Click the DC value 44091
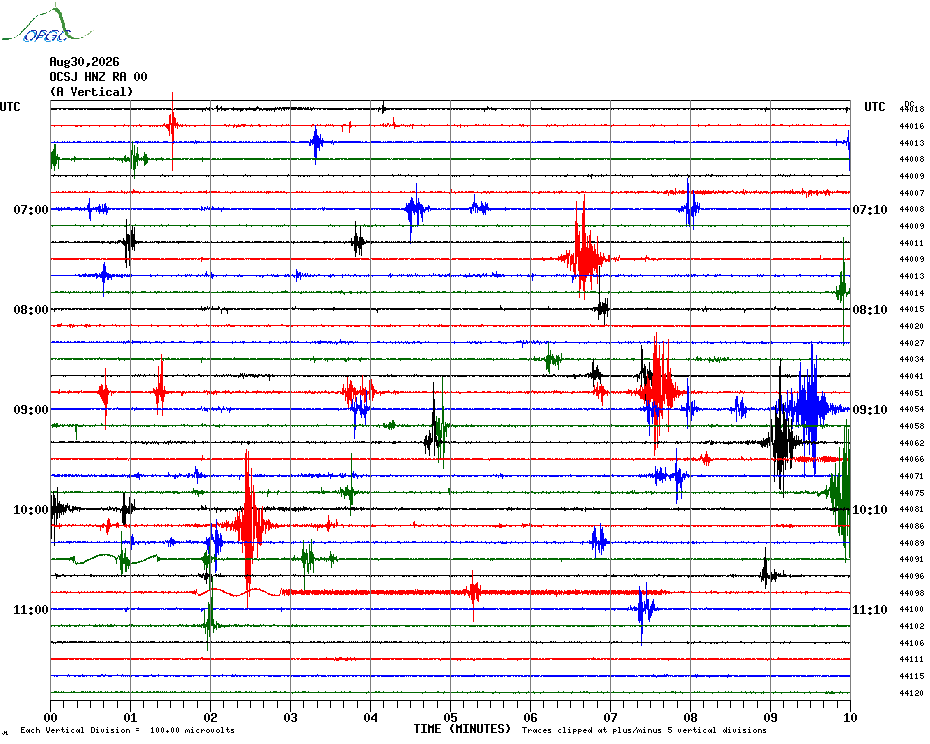Viewport: 930px width, 744px height. [912, 559]
